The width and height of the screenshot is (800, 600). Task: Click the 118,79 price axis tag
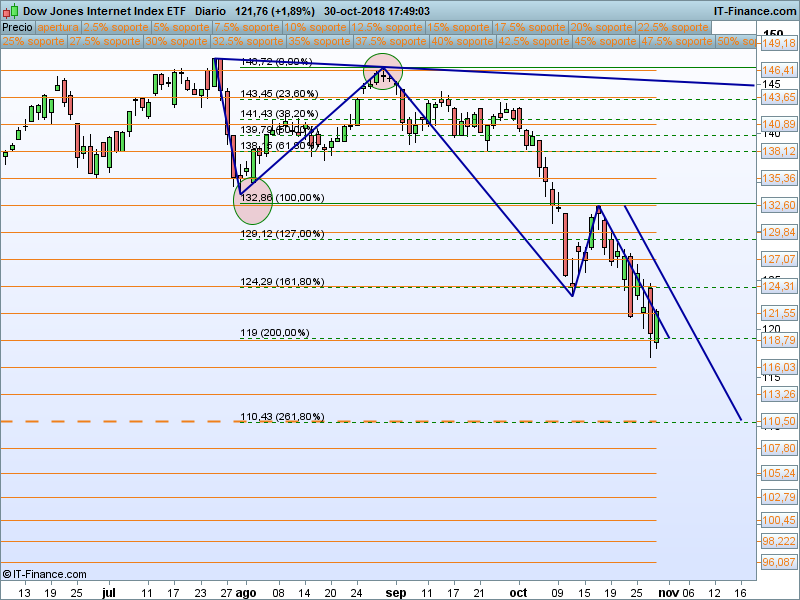coord(779,340)
